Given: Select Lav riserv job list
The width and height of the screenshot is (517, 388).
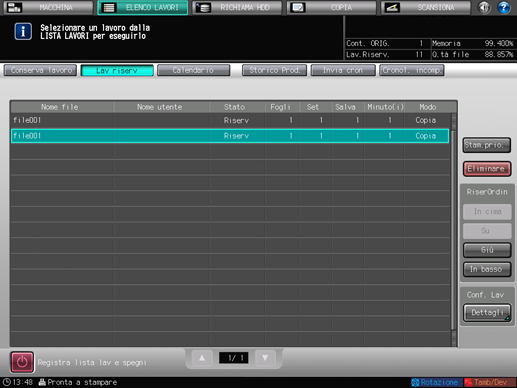Looking at the screenshot, I should coord(117,70).
